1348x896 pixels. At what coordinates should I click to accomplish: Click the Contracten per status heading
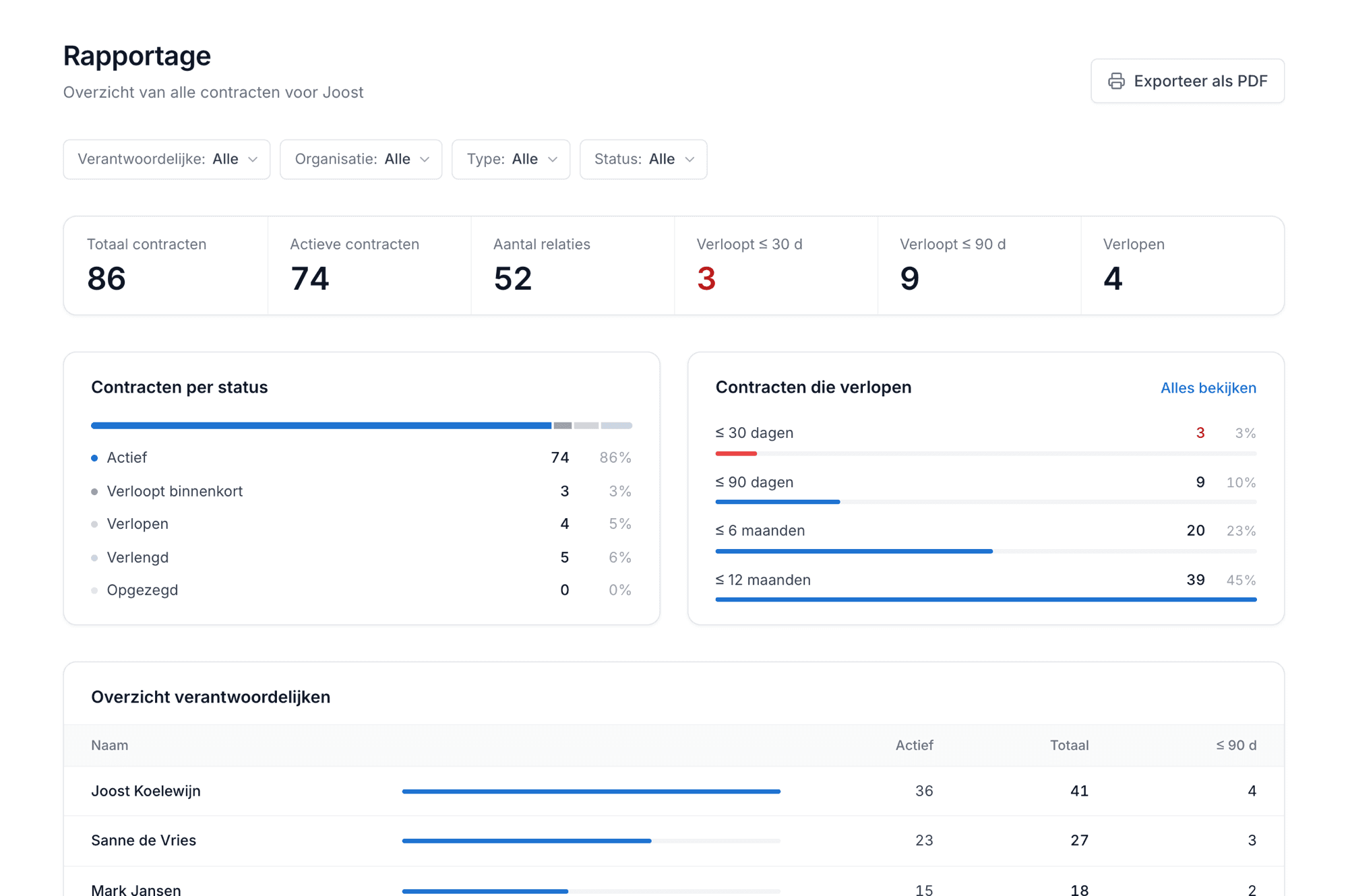(x=179, y=387)
